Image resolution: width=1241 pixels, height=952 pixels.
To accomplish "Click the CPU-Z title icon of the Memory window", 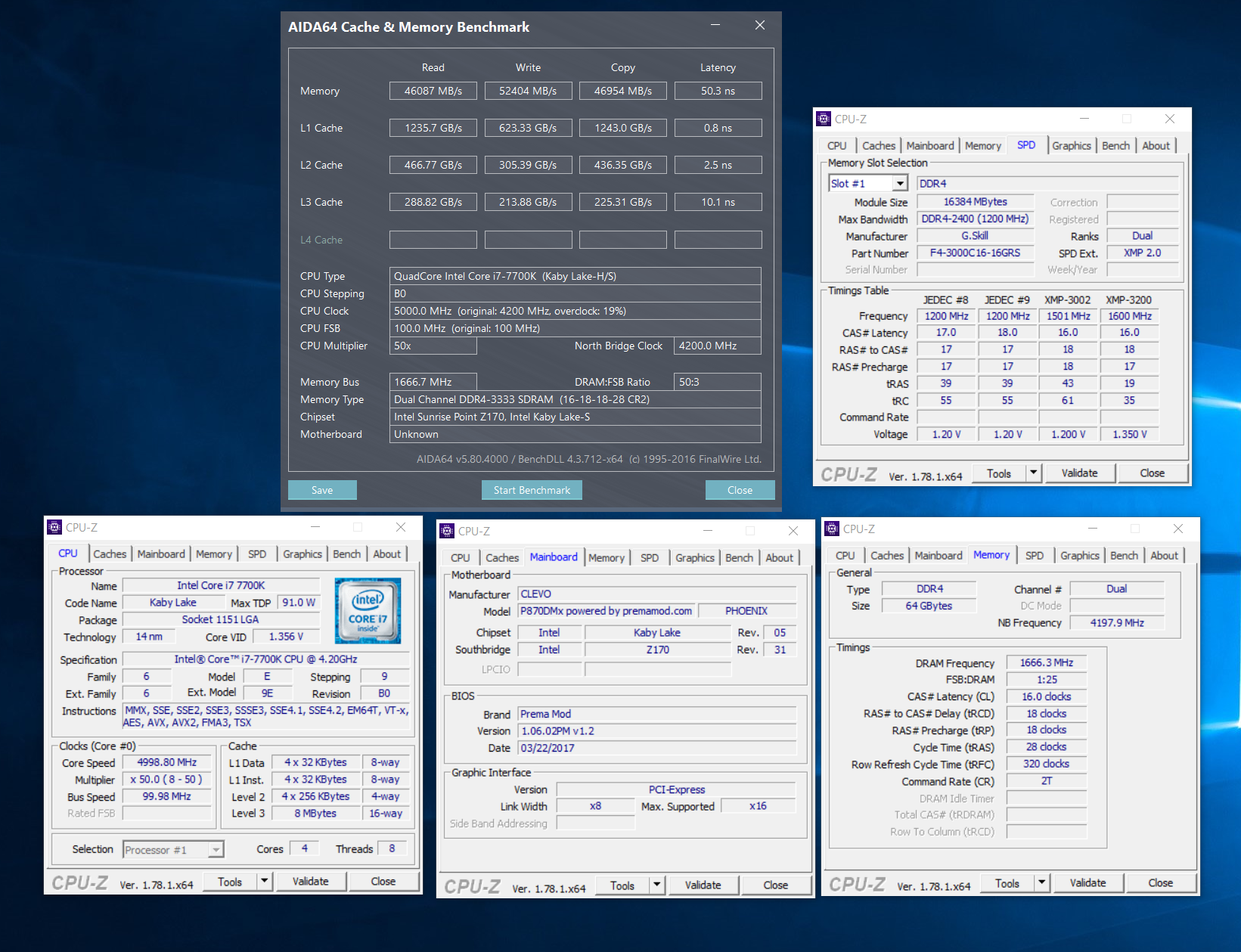I will click(x=832, y=529).
